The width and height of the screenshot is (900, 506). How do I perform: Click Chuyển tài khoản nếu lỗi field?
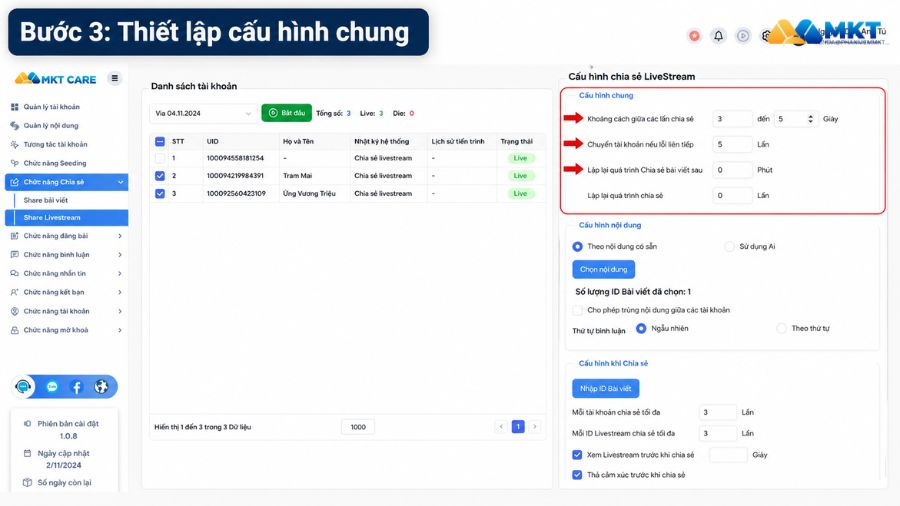732,145
